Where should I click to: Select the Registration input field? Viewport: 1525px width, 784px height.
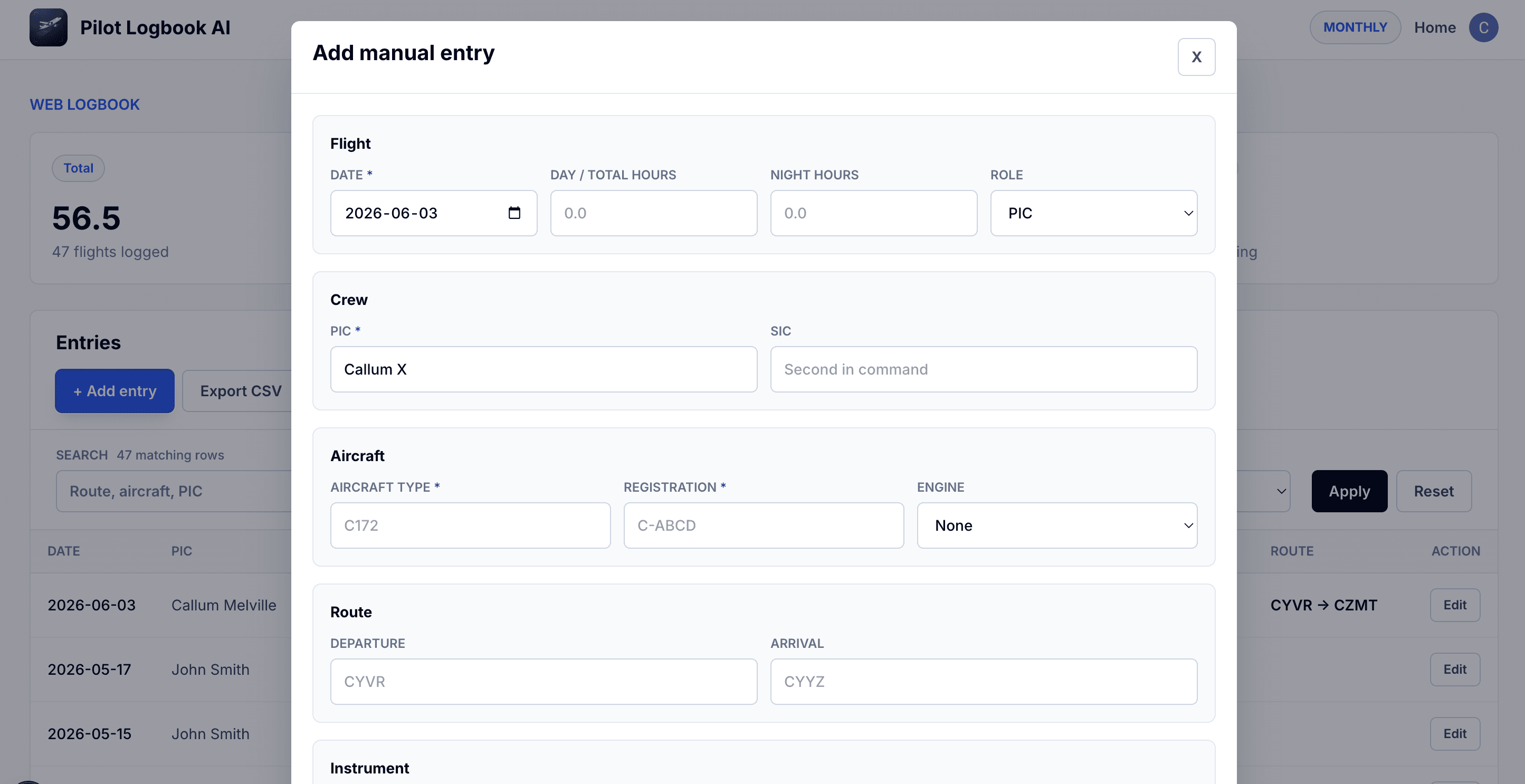pos(763,525)
